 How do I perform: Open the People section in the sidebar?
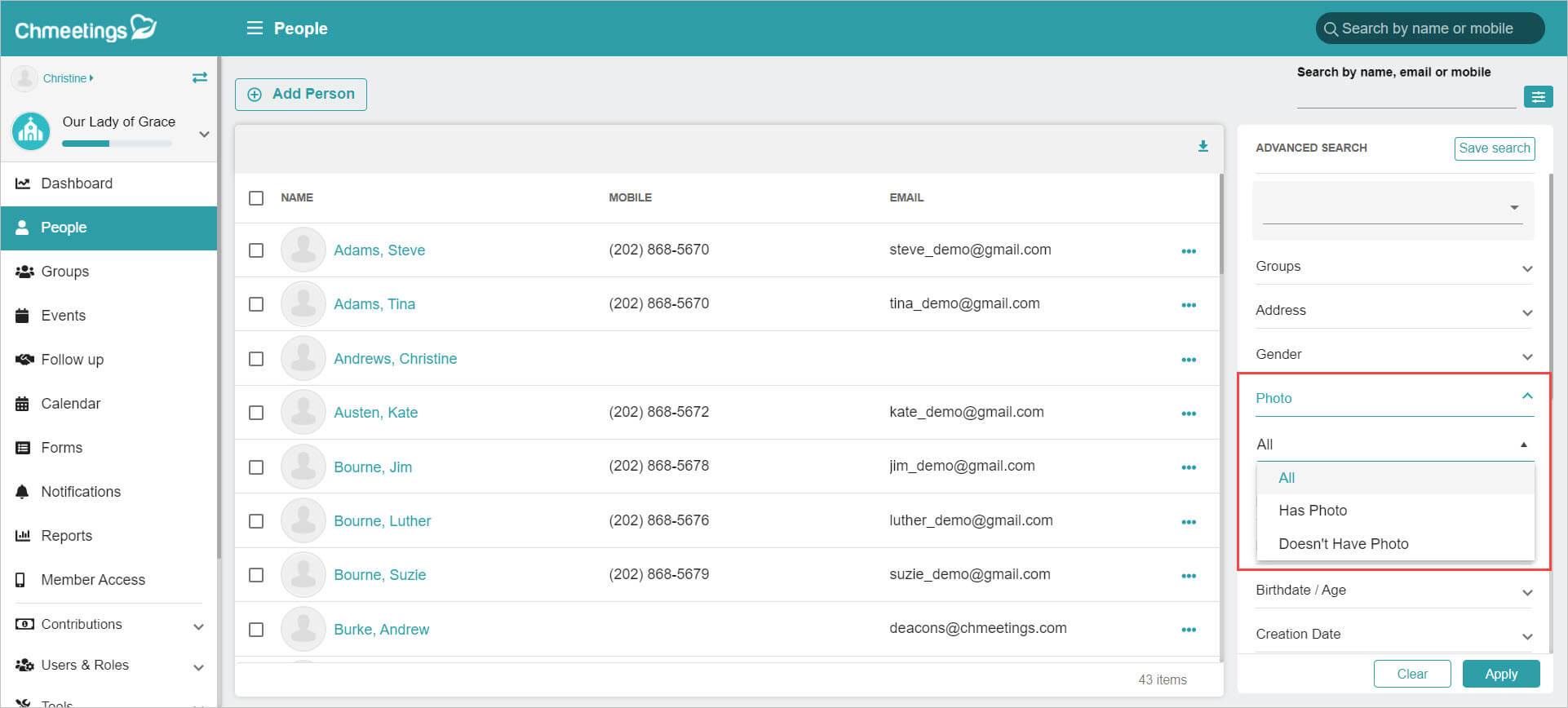[x=109, y=228]
